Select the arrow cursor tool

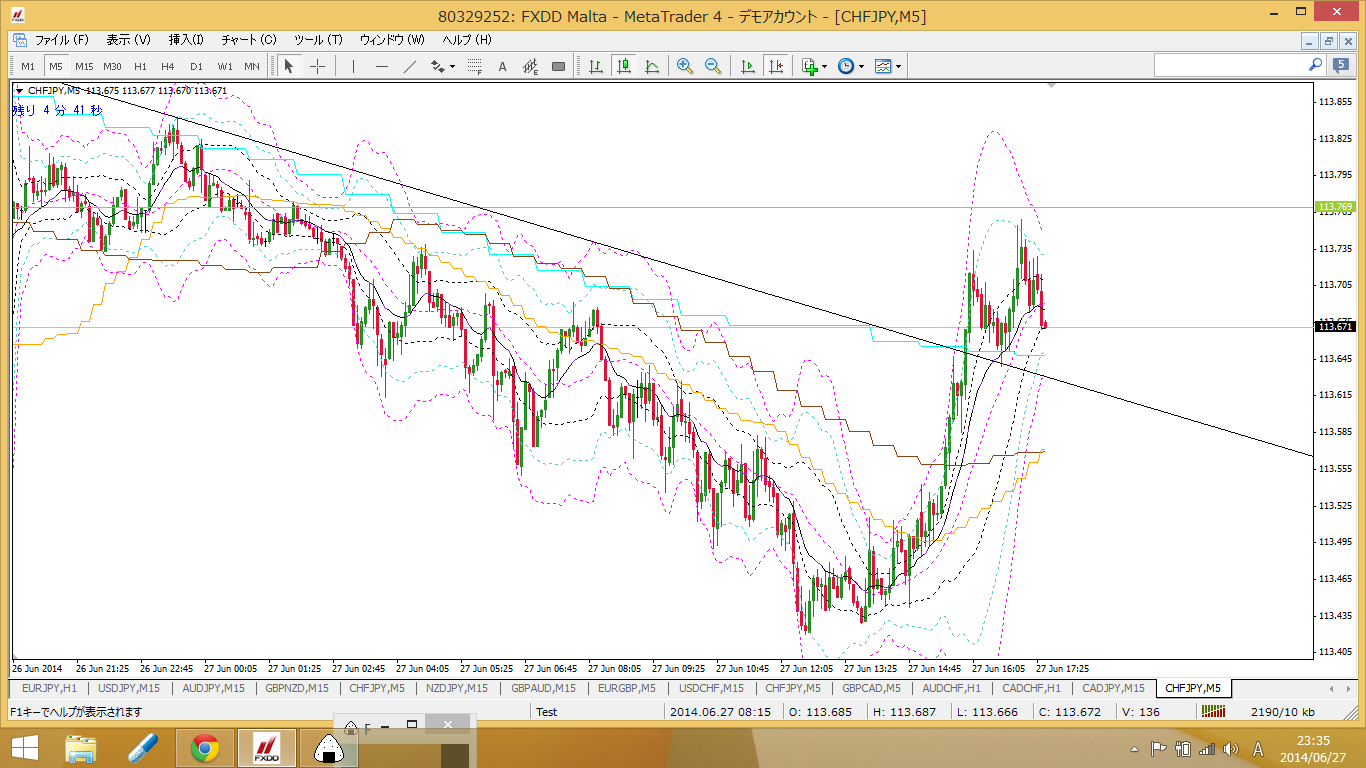coord(289,66)
